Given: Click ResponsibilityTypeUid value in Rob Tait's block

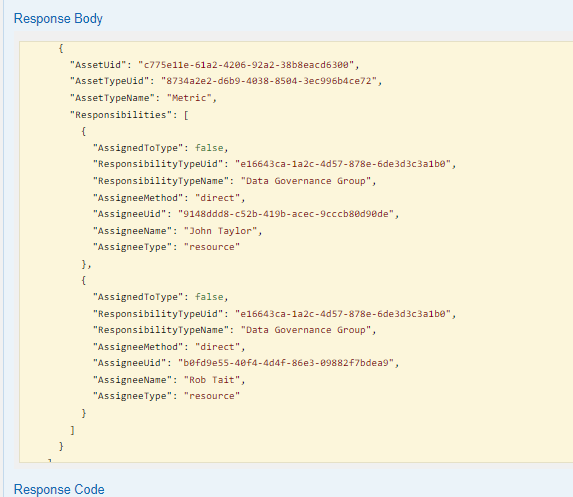Looking at the screenshot, I should coord(343,314).
